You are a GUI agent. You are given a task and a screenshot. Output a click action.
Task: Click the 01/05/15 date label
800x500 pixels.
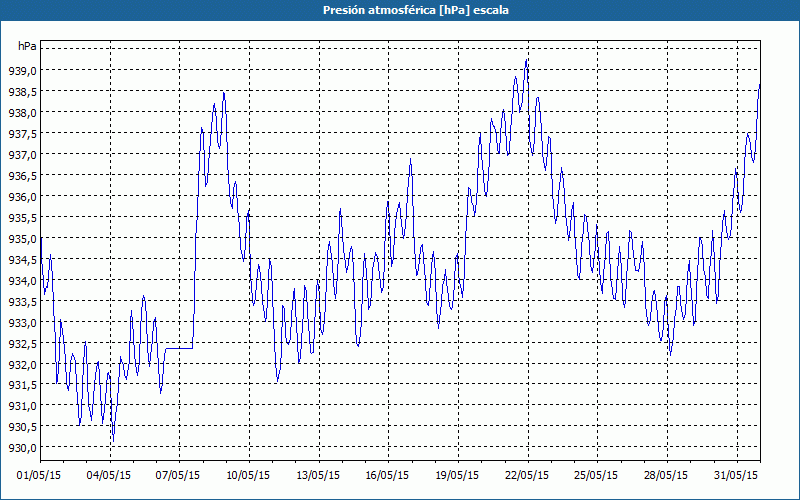coord(39,476)
